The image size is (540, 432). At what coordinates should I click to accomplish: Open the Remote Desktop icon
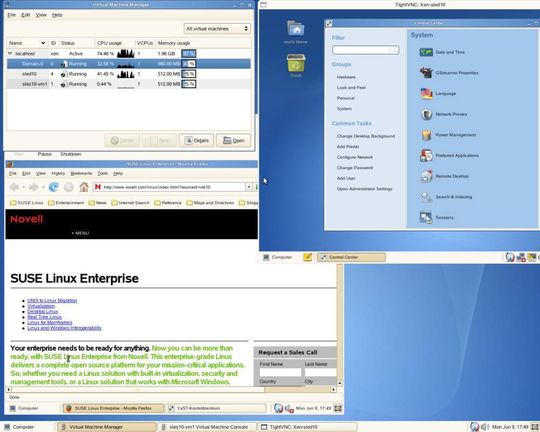444,176
